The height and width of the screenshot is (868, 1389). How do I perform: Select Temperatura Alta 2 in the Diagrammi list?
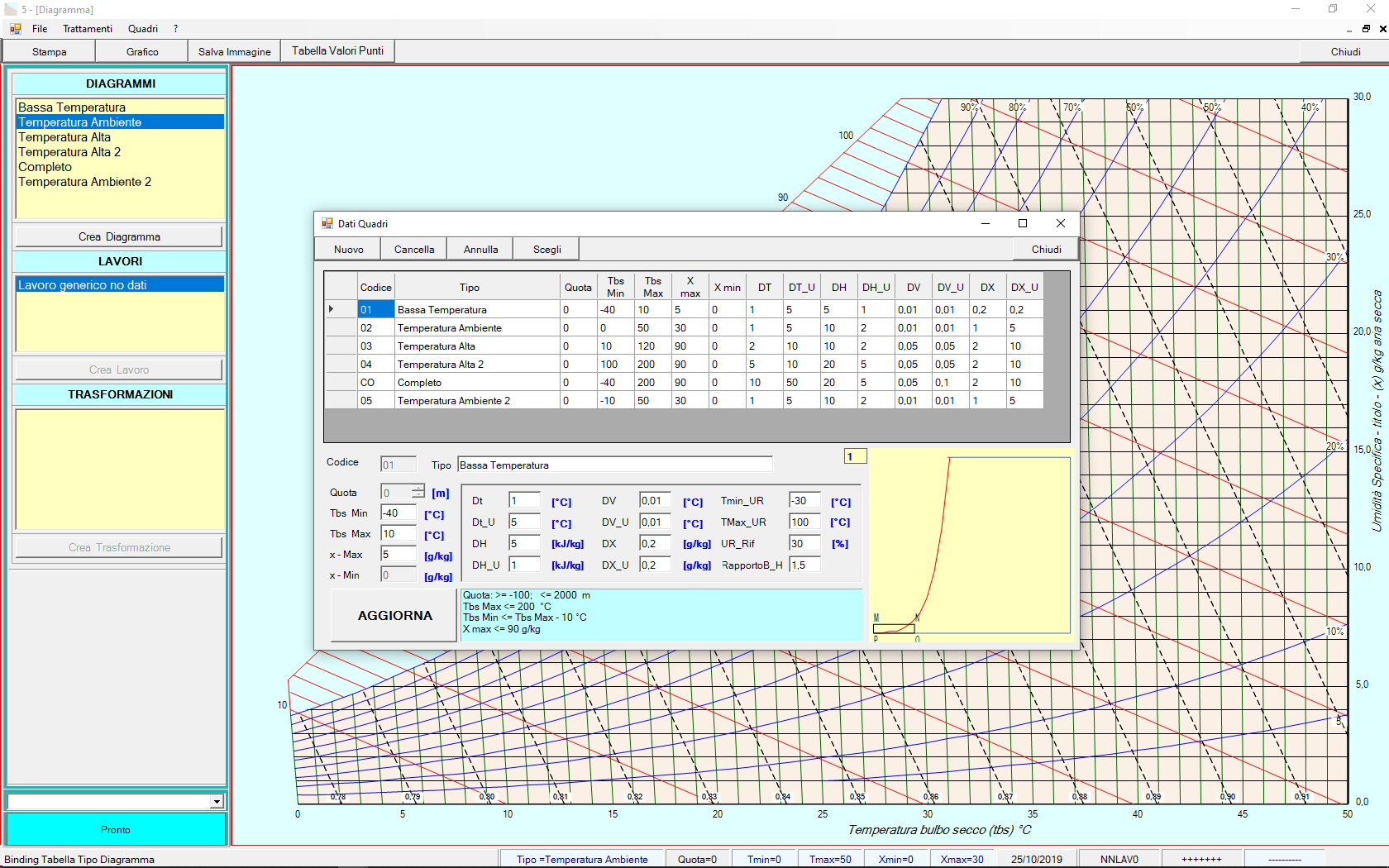(x=120, y=152)
